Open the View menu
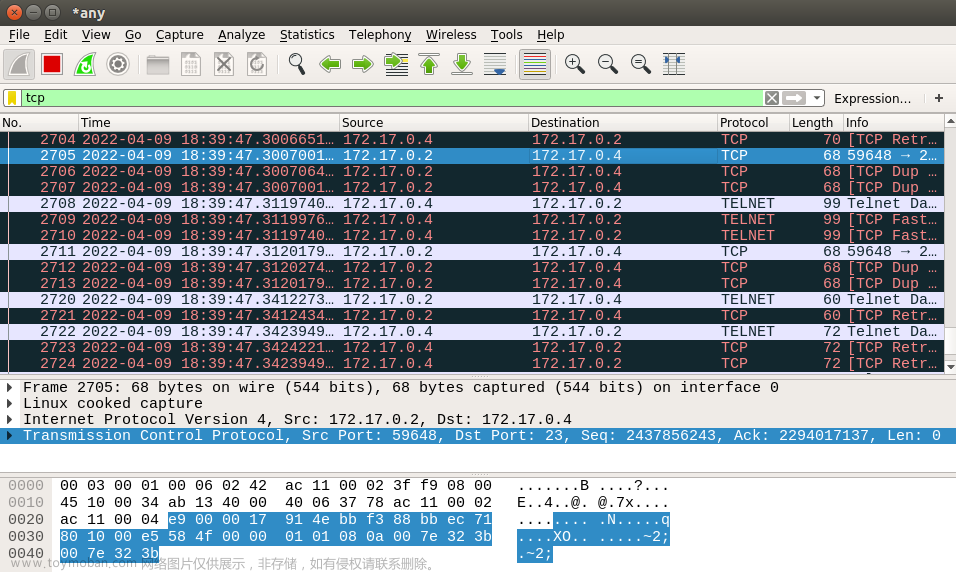The image size is (956, 572). click(x=96, y=35)
